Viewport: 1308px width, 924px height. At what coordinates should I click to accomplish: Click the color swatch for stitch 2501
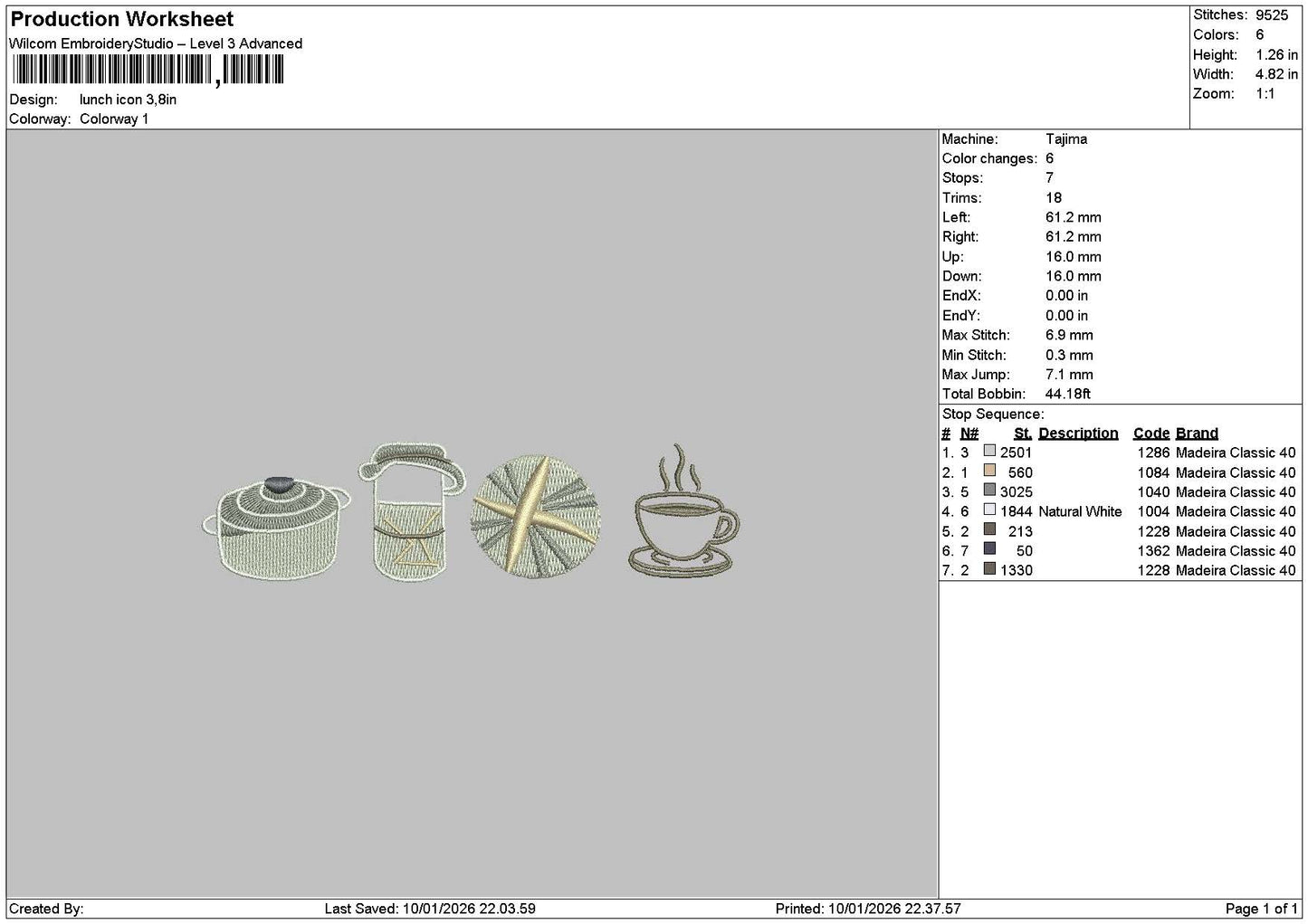(989, 452)
